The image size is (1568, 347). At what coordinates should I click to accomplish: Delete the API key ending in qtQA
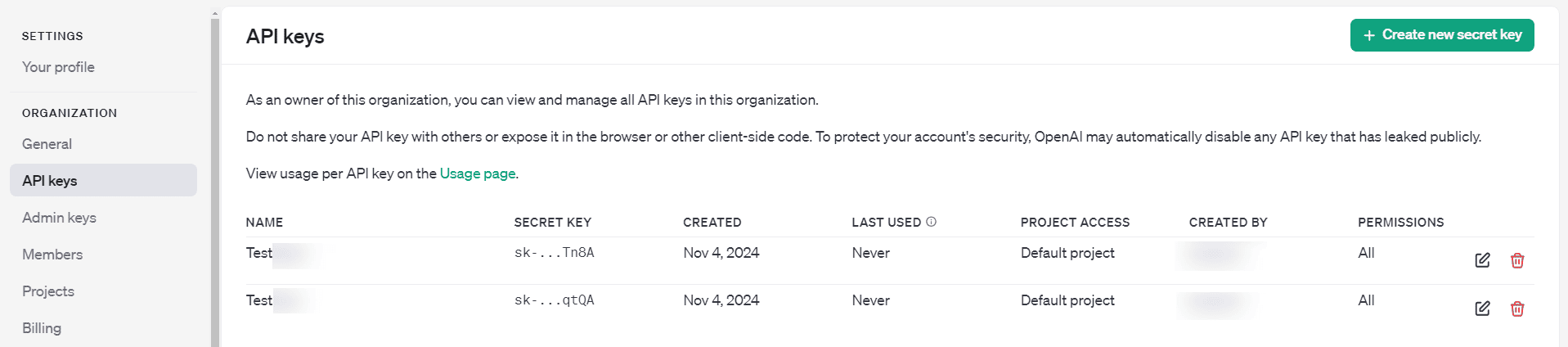[1517, 309]
